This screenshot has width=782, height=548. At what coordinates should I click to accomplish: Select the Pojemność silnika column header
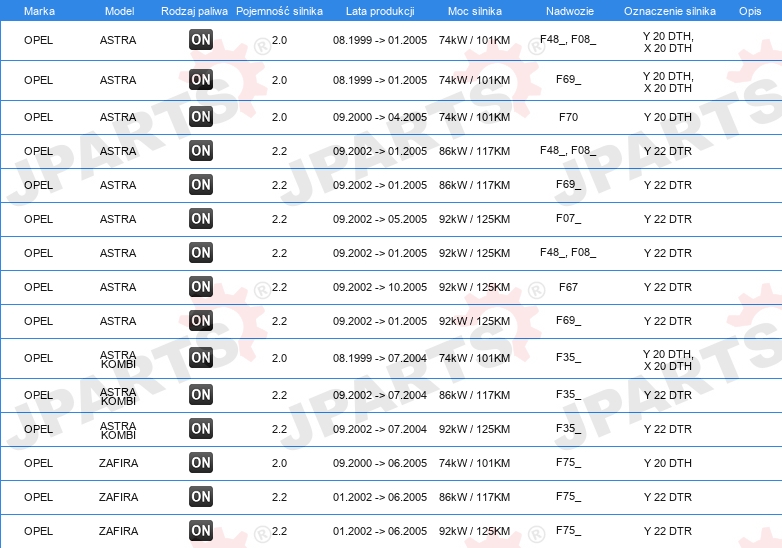click(x=279, y=11)
